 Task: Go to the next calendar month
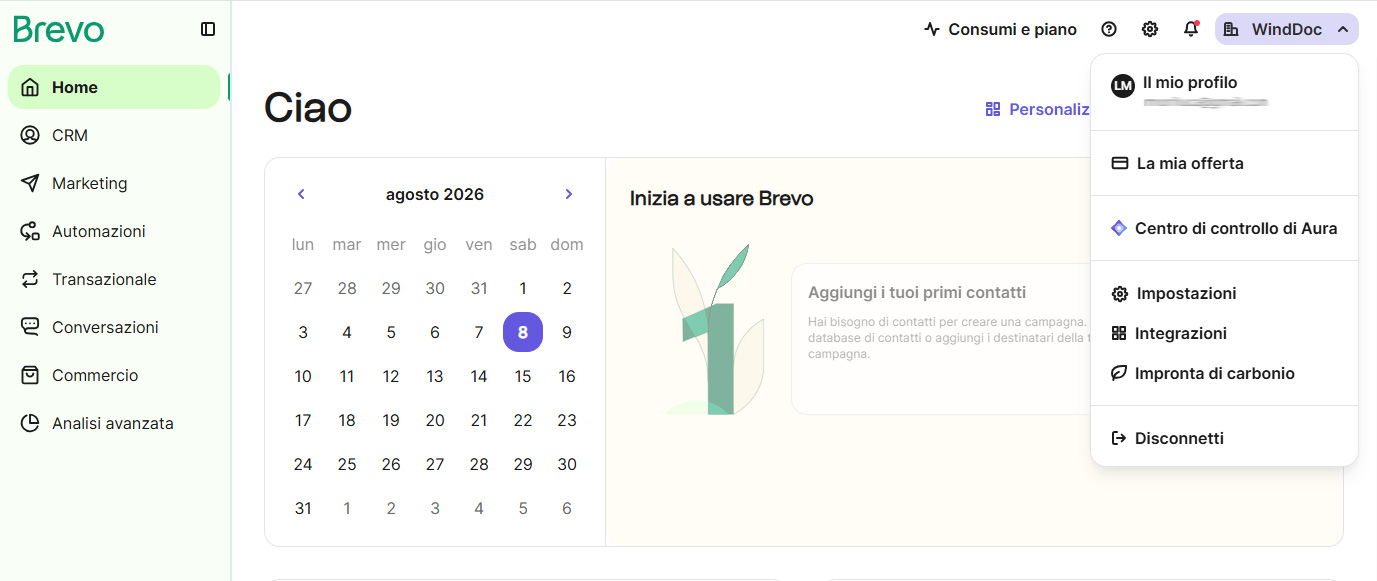(569, 194)
